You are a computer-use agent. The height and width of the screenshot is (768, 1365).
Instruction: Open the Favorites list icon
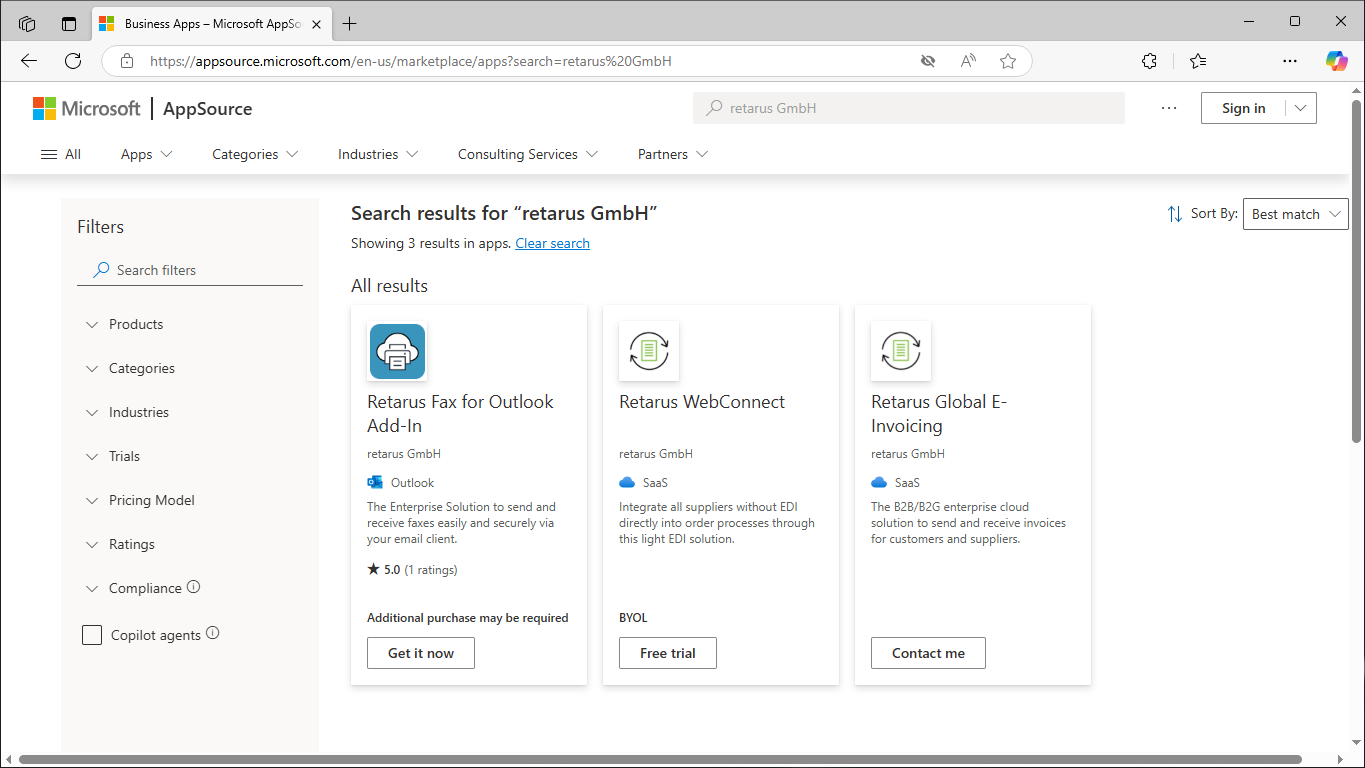tap(1198, 61)
